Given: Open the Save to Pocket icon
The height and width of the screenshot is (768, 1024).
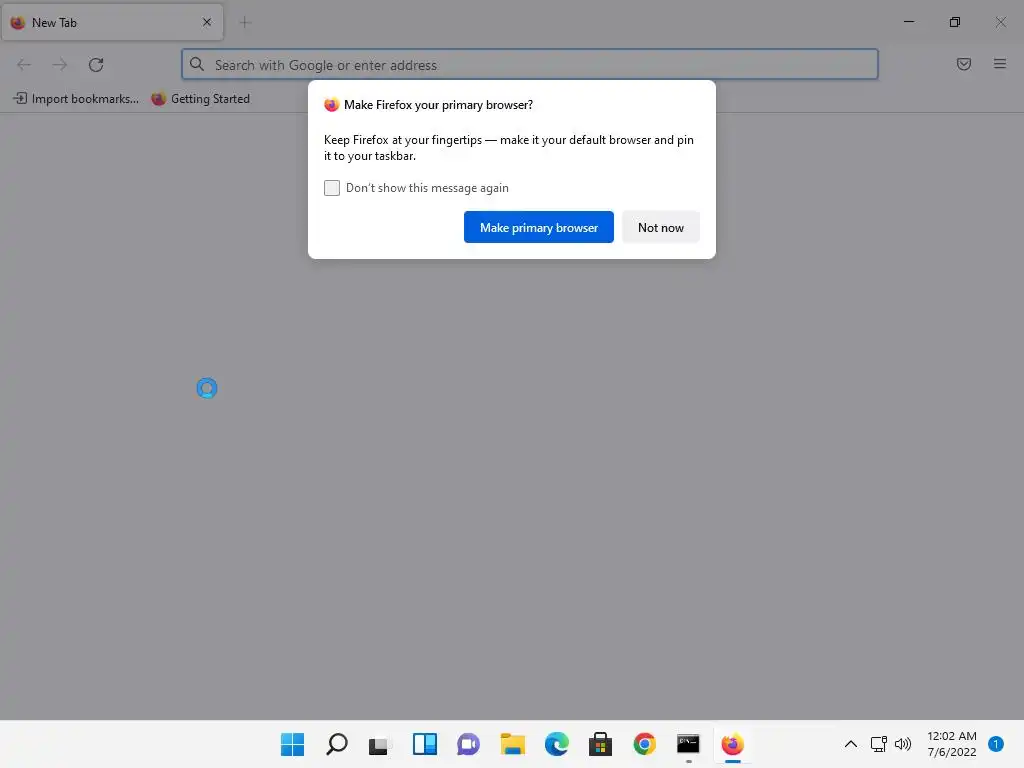Looking at the screenshot, I should coord(963,64).
